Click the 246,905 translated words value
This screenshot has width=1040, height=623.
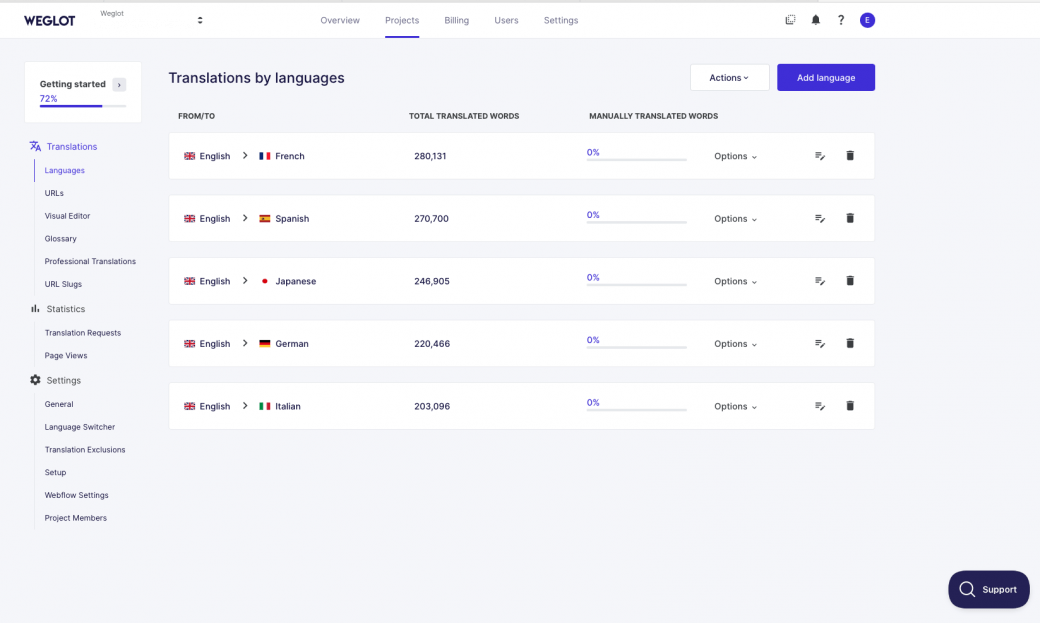tap(432, 281)
